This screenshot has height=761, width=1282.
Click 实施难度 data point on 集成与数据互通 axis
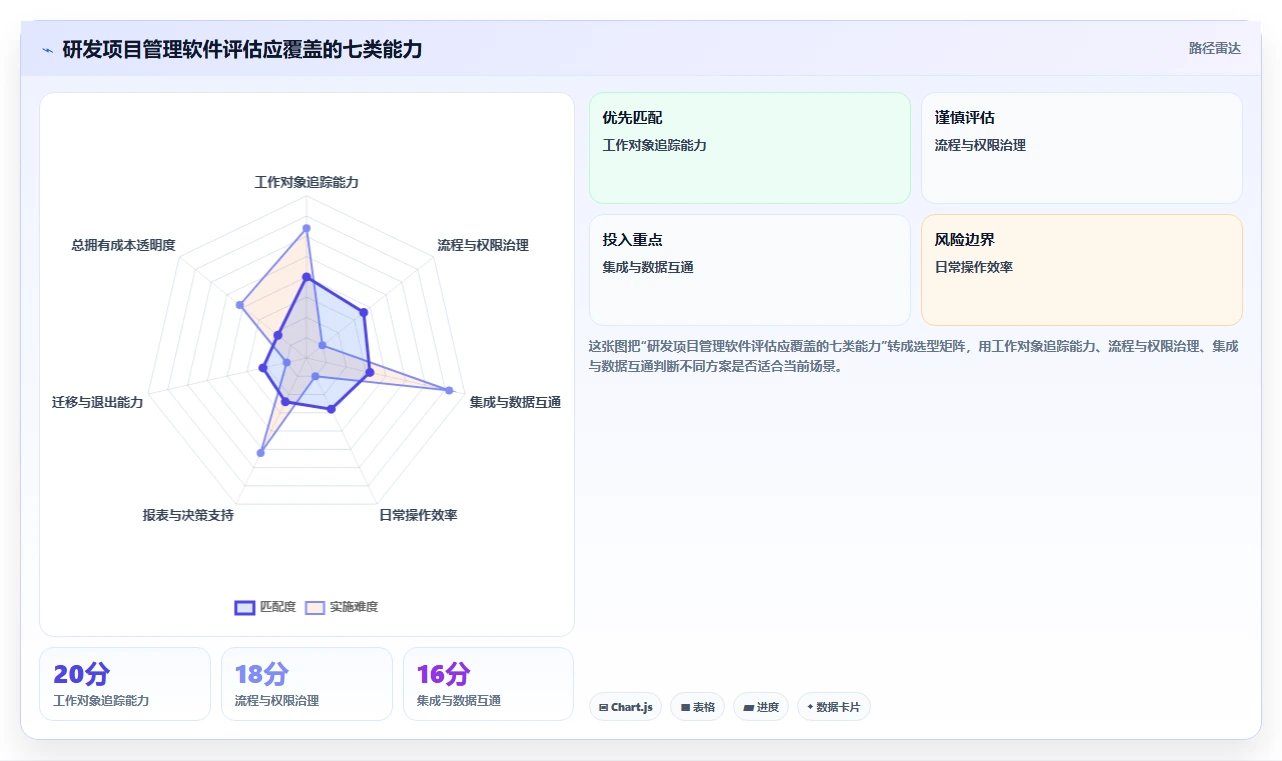(x=449, y=390)
